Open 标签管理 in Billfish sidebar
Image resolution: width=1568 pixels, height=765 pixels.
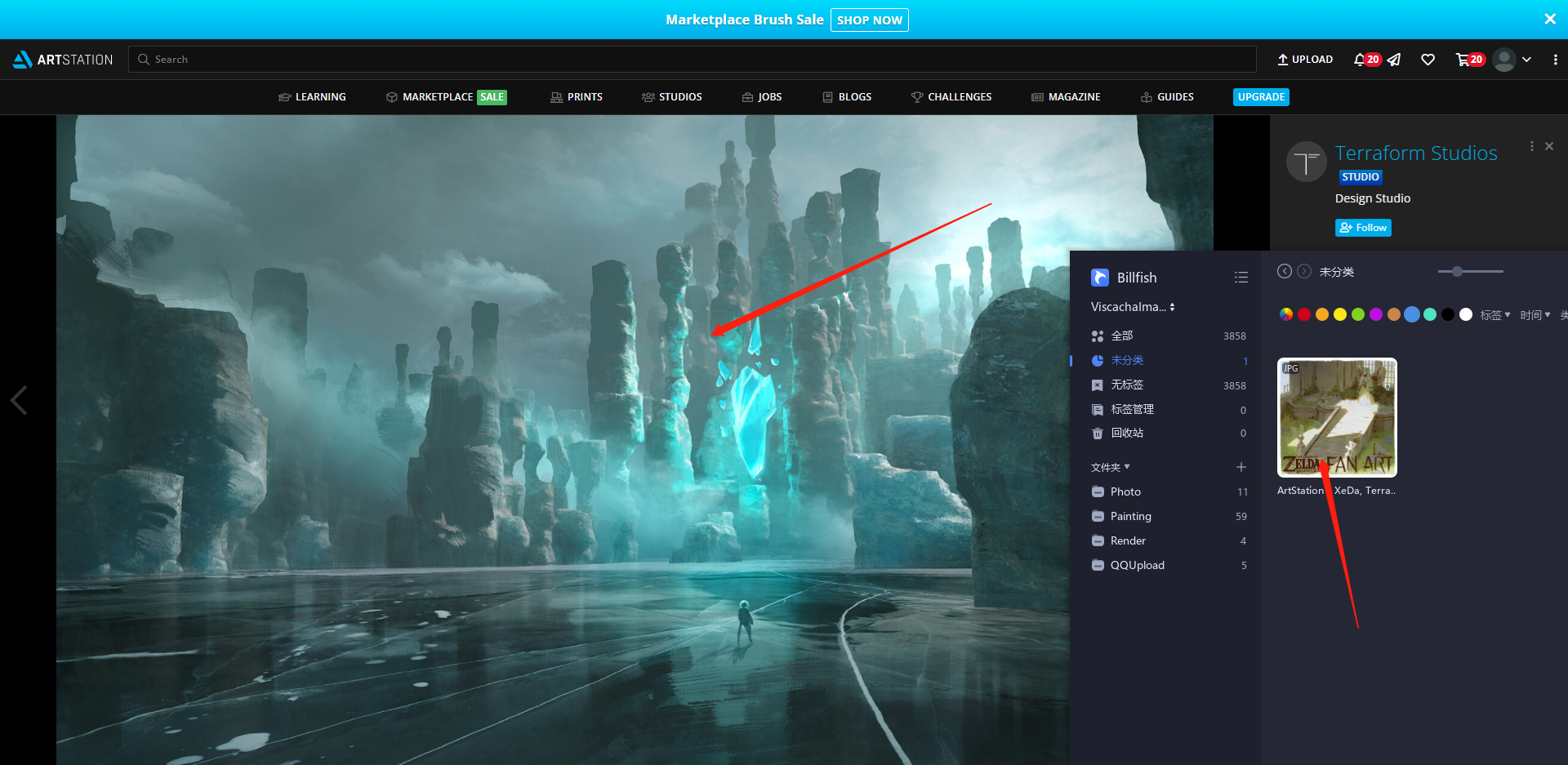coord(1169,409)
